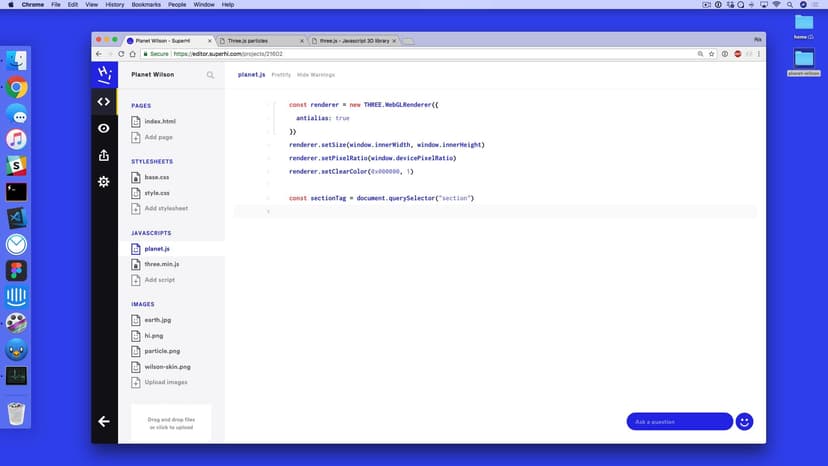Click the Ask a question input field

tap(679, 421)
